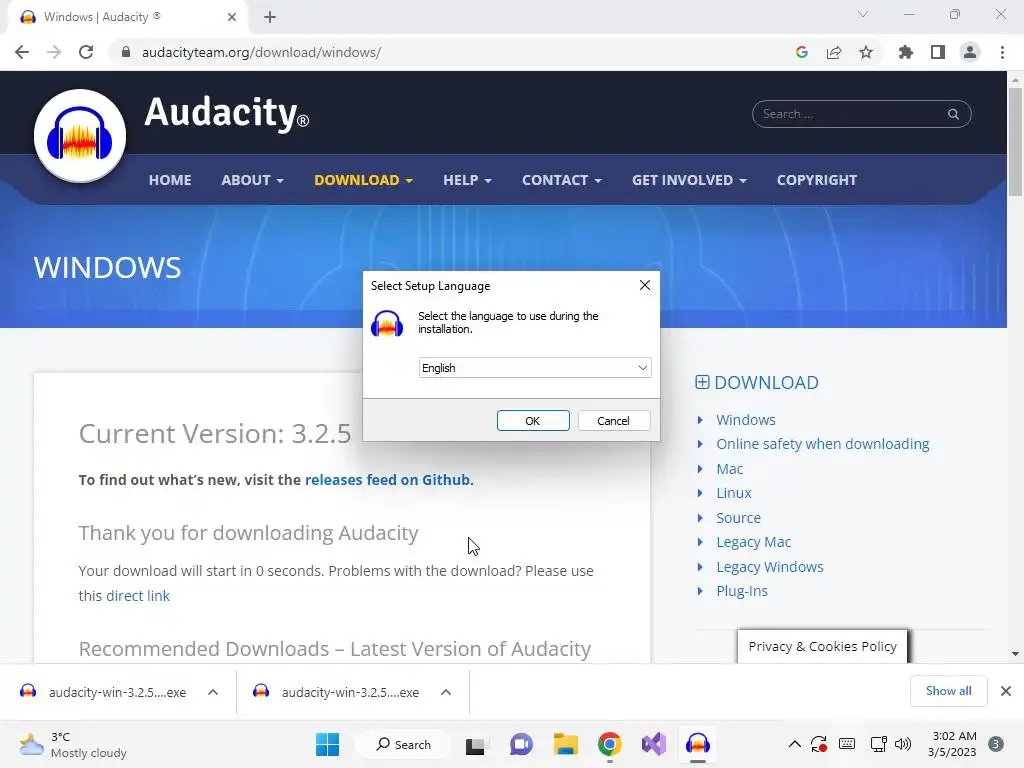Screen dimensions: 1024x768
Task: Expand options for first audacity-win download
Action: click(213, 692)
